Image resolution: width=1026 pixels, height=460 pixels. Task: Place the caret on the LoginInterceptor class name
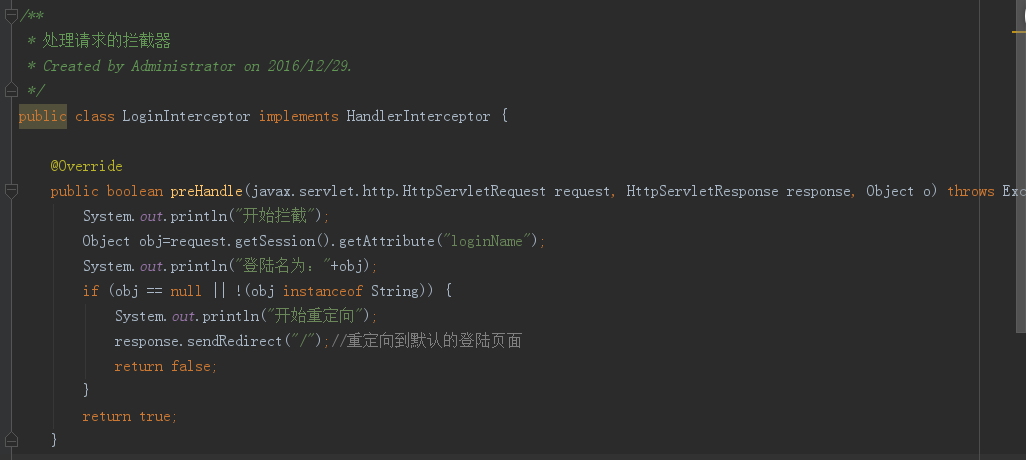click(186, 116)
